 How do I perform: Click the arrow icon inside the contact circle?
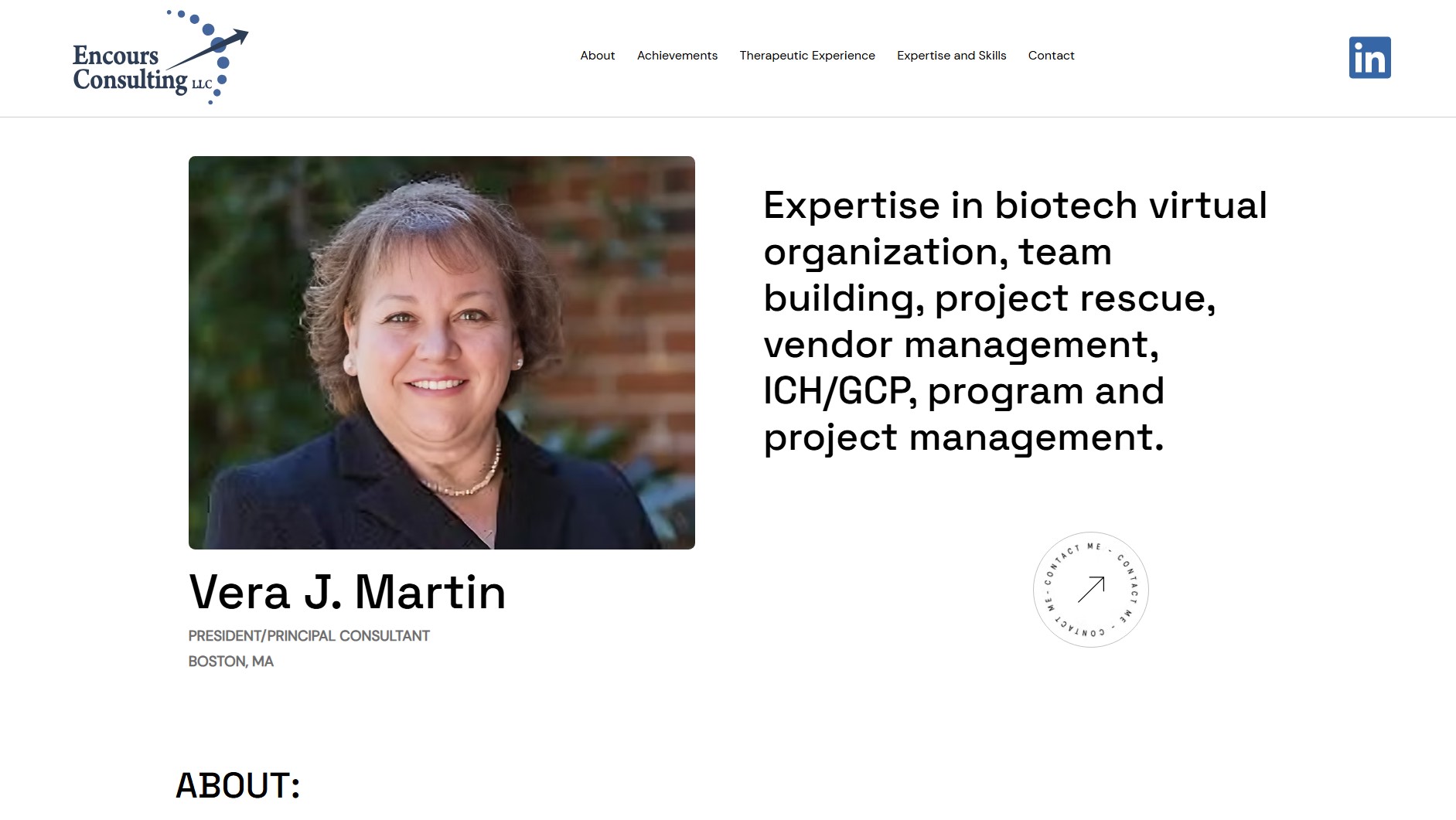(1090, 590)
